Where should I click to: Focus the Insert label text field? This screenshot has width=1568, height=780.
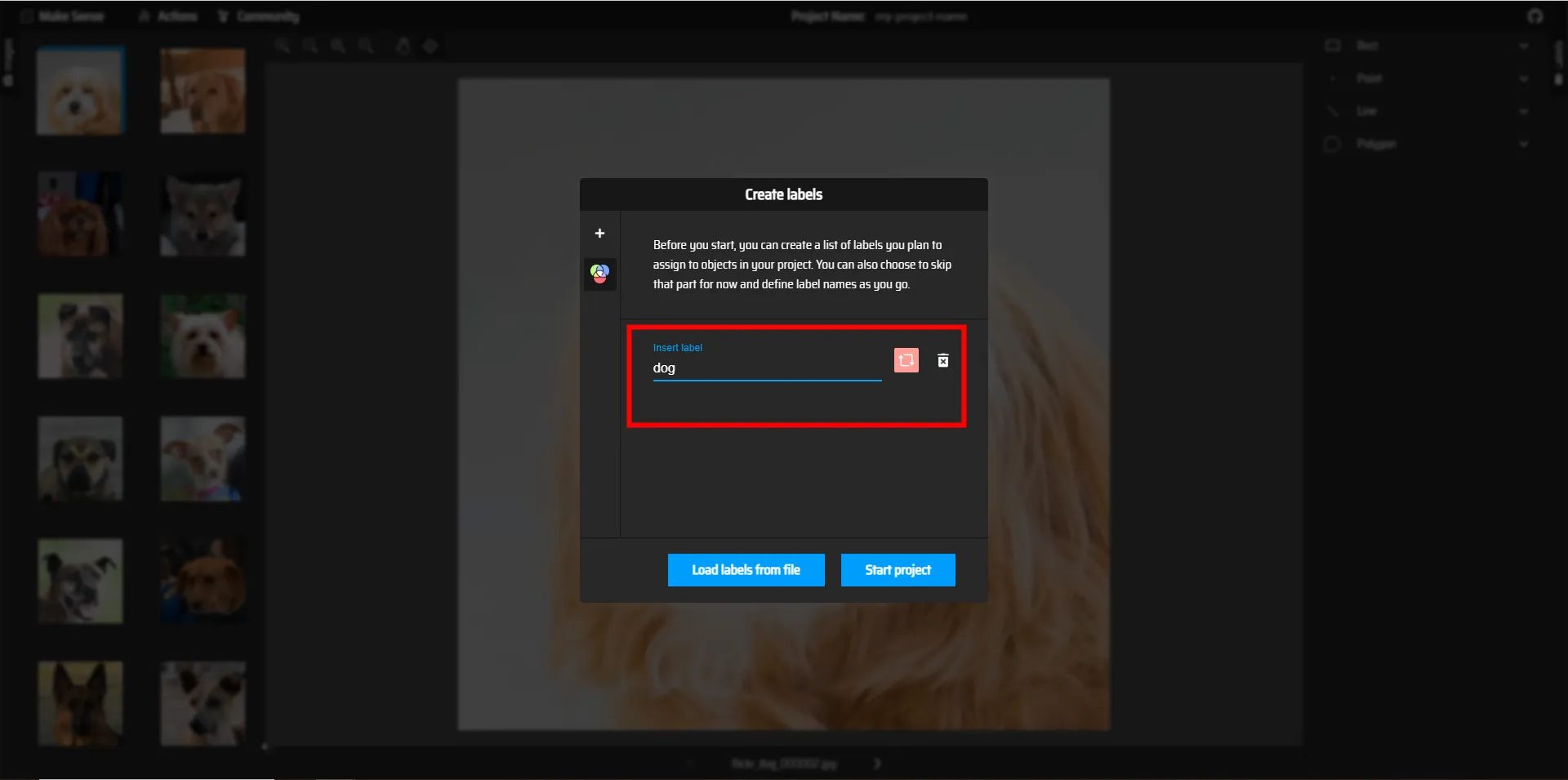point(767,368)
